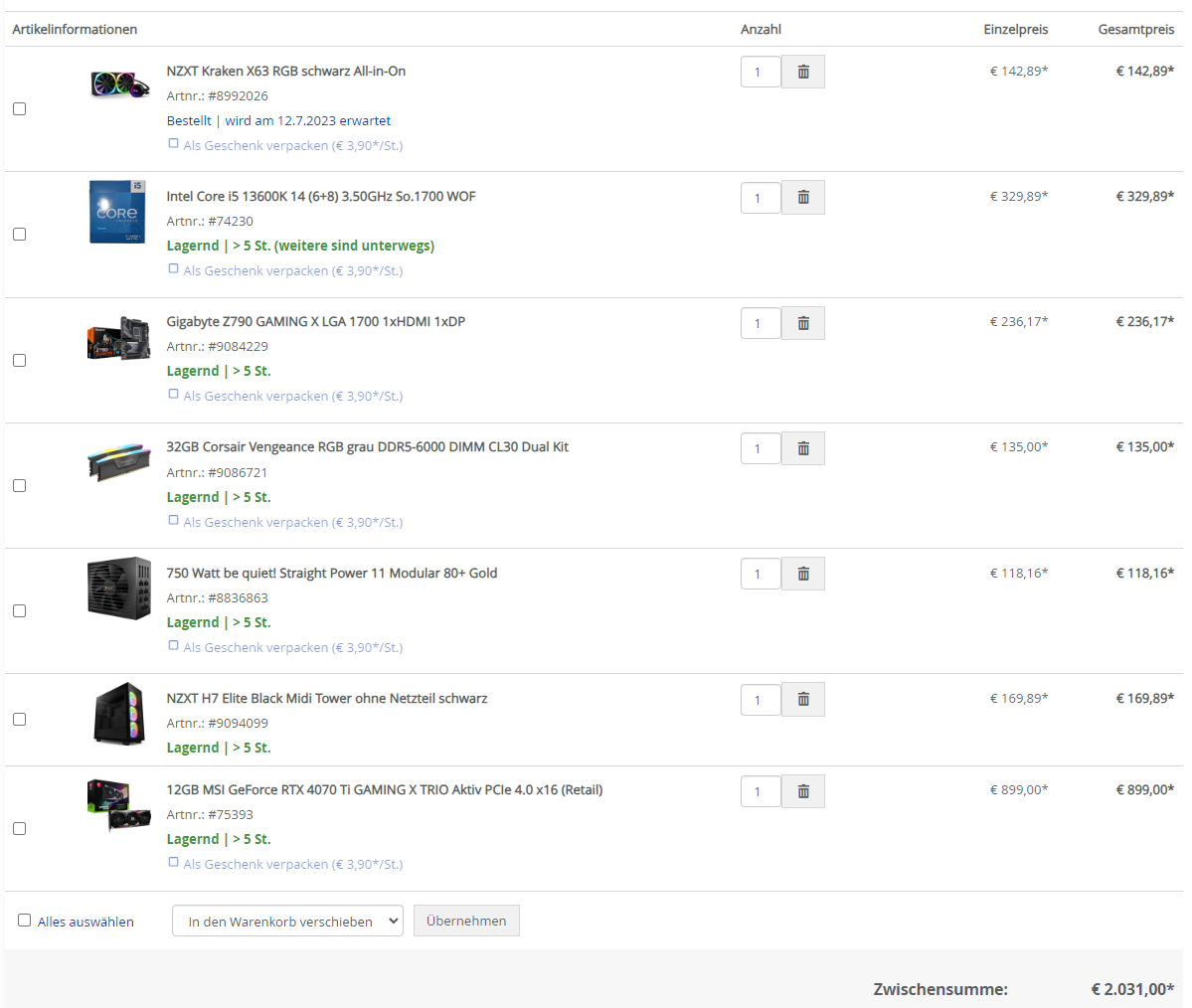Open NZXT H7 Elite Black product title
The height and width of the screenshot is (1008, 1192).
coord(327,698)
